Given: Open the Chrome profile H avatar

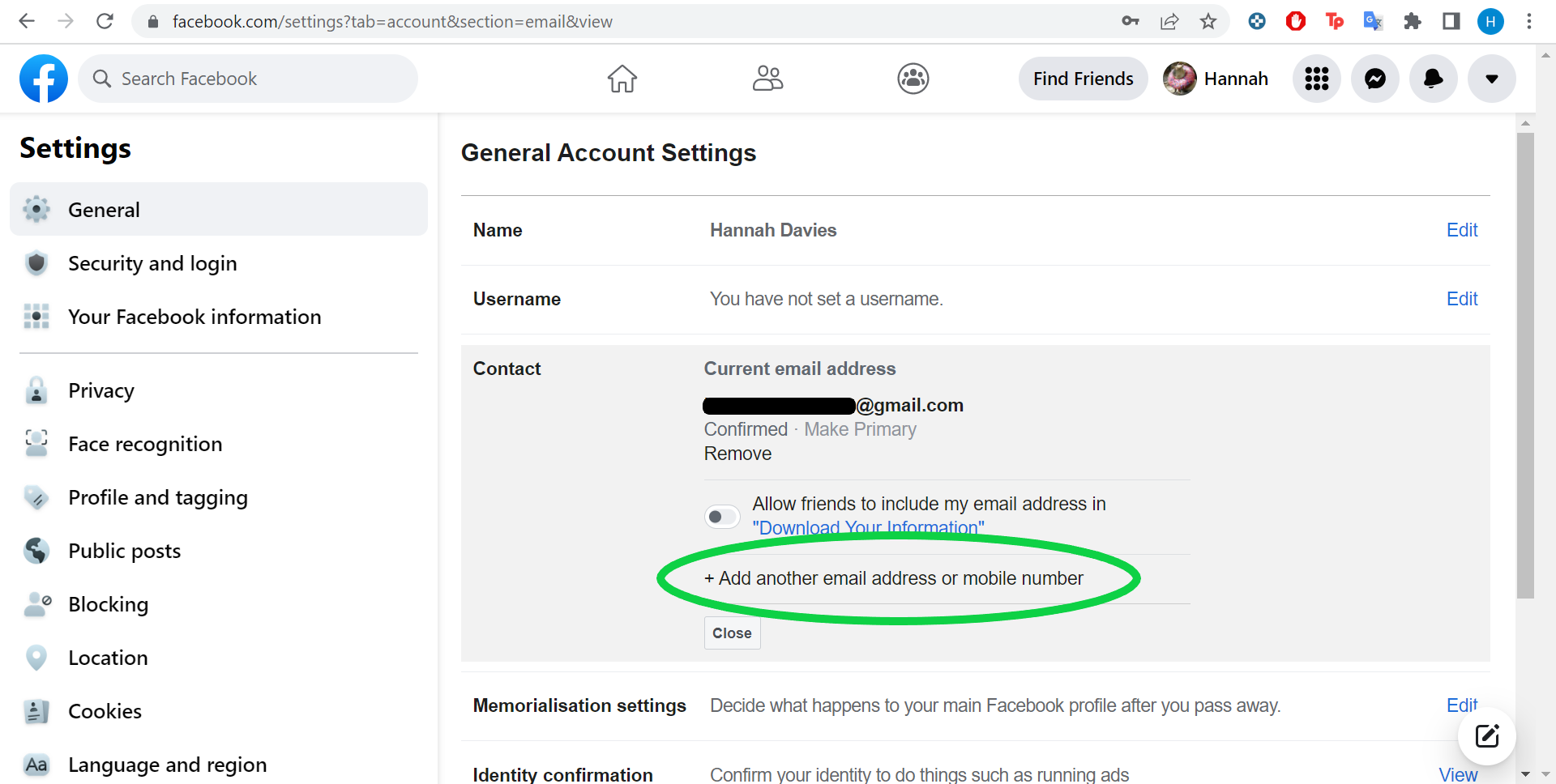Looking at the screenshot, I should coord(1490,21).
